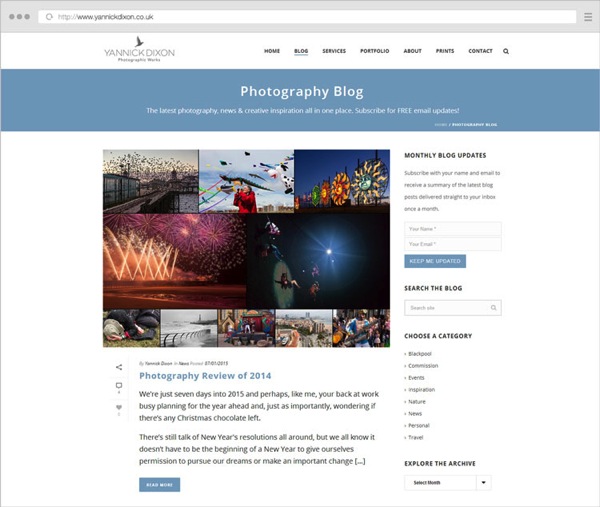Open comments via speech bubble icon
Viewport: 600px width, 507px height.
[119, 385]
